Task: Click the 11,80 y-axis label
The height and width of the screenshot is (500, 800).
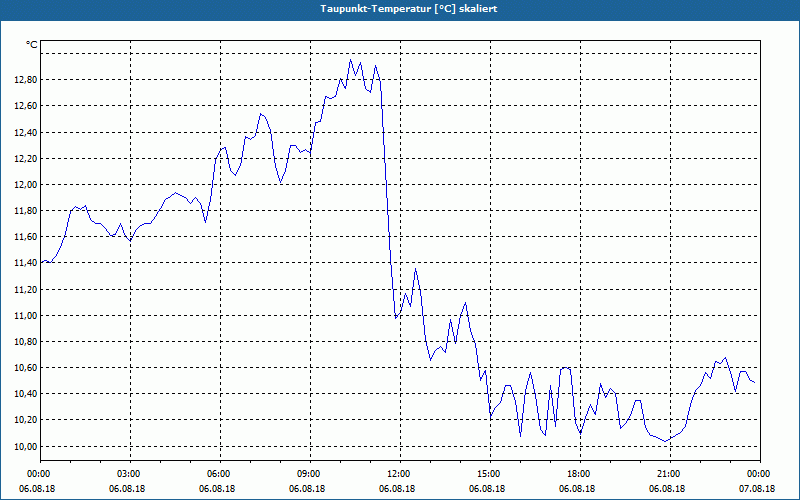Action: (27, 210)
